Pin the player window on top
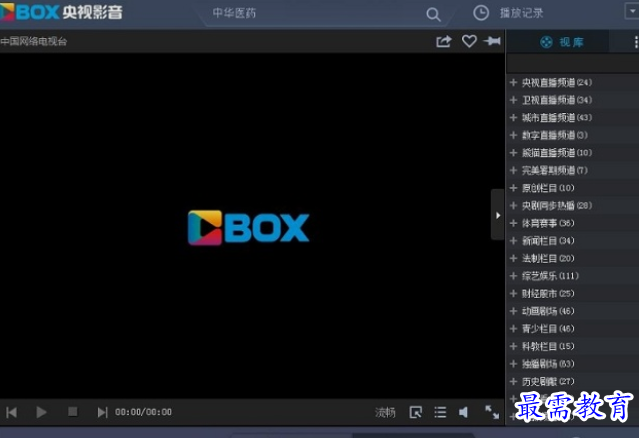 pyautogui.click(x=492, y=41)
